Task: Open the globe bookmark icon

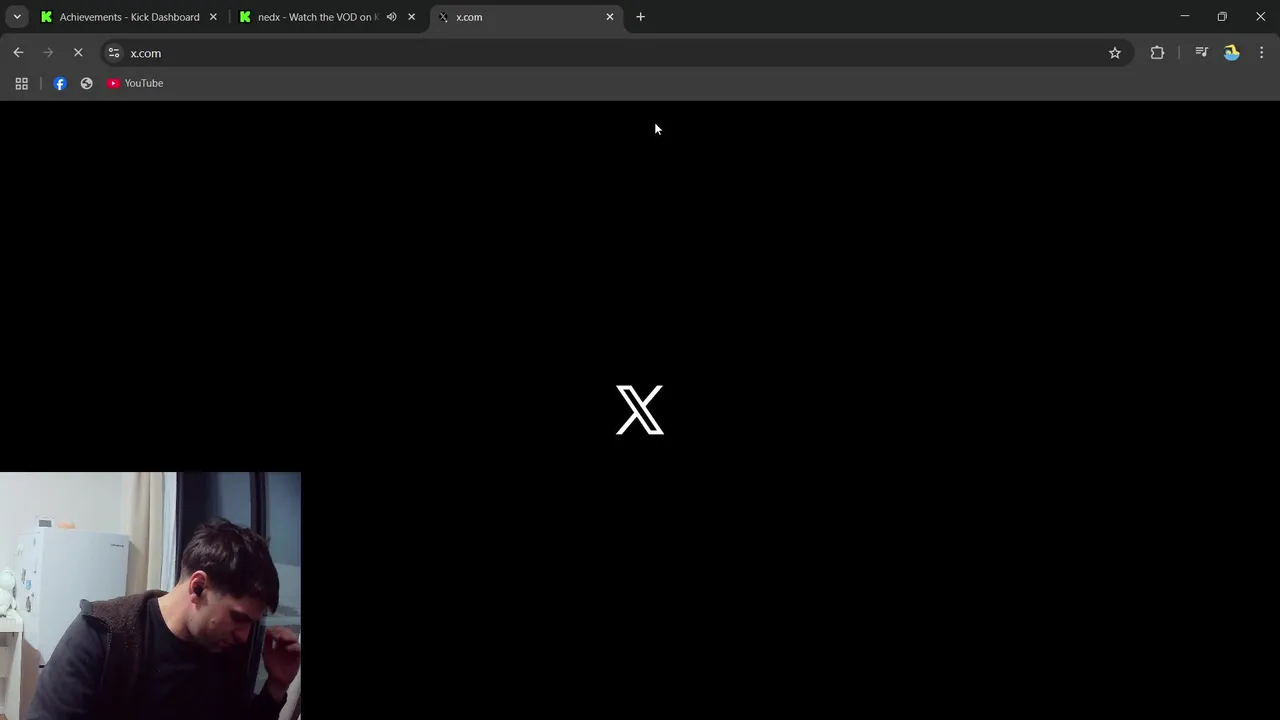Action: coord(87,83)
